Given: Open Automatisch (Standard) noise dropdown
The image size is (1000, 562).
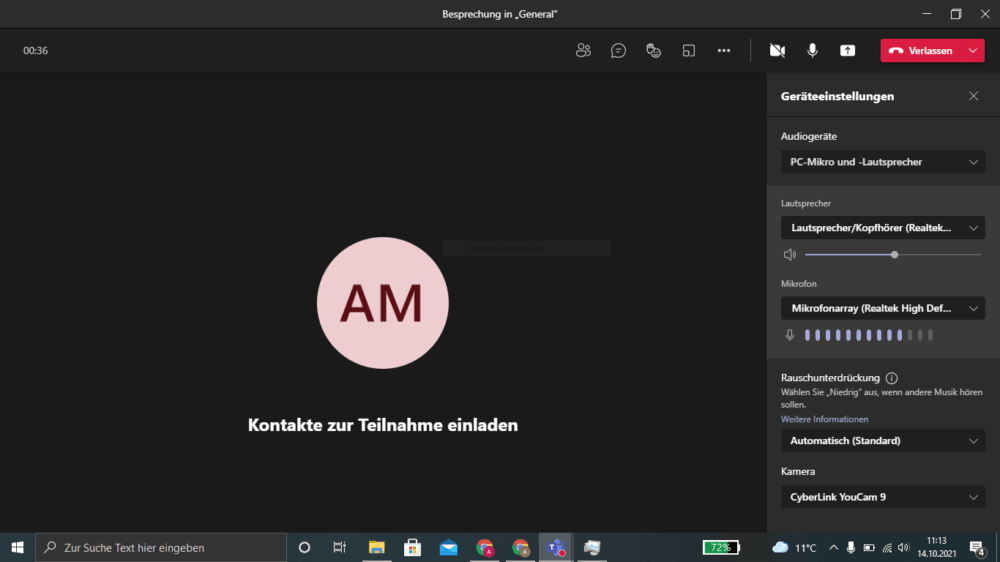Looking at the screenshot, I should pyautogui.click(x=883, y=441).
